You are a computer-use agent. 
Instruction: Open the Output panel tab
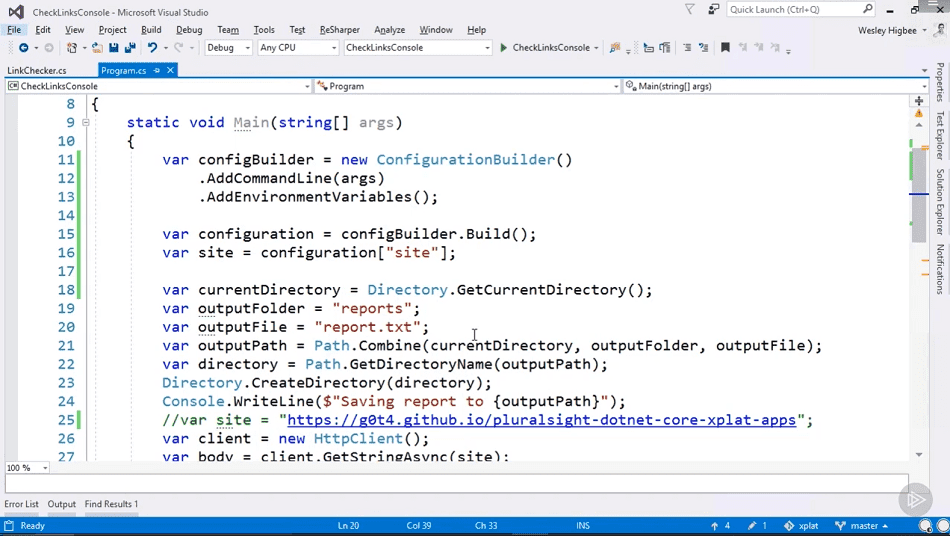click(x=62, y=504)
